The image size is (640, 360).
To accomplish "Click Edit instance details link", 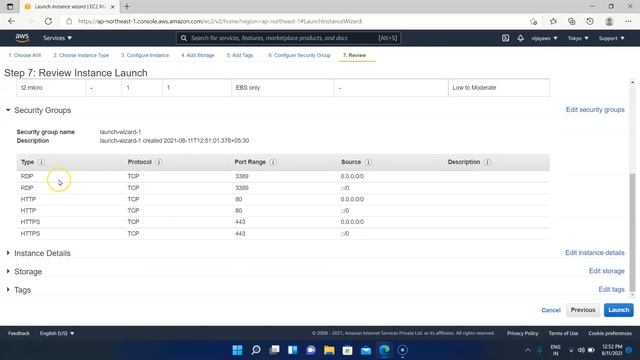I will coord(595,253).
